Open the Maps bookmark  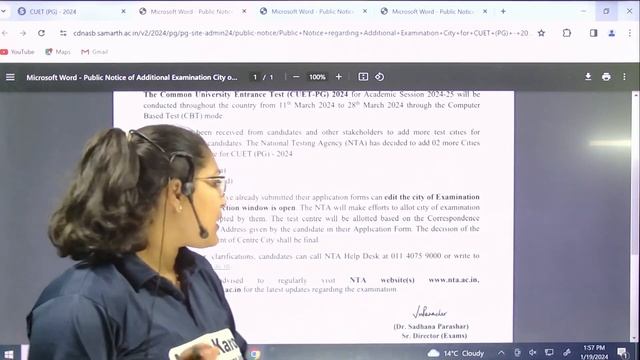pyautogui.click(x=58, y=52)
